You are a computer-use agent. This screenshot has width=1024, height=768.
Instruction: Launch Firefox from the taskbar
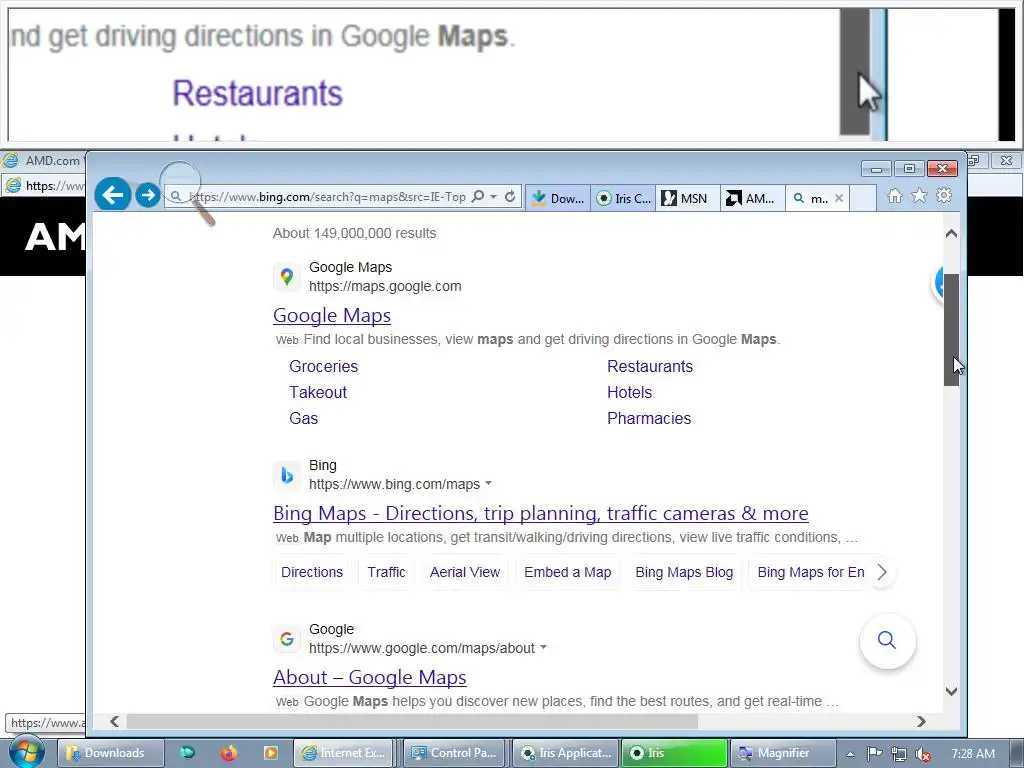(229, 753)
